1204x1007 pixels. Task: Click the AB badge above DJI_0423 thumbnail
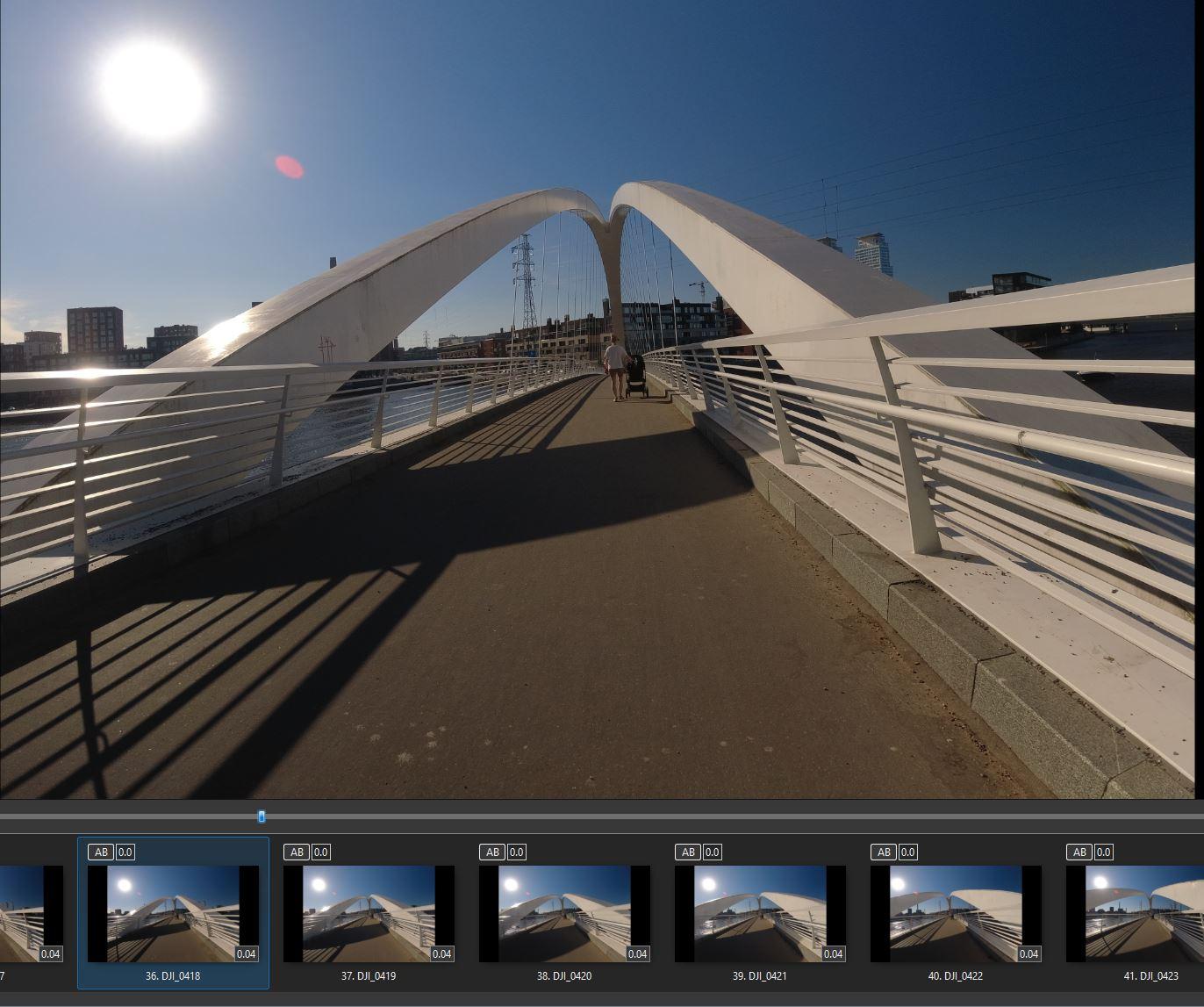[x=1079, y=852]
